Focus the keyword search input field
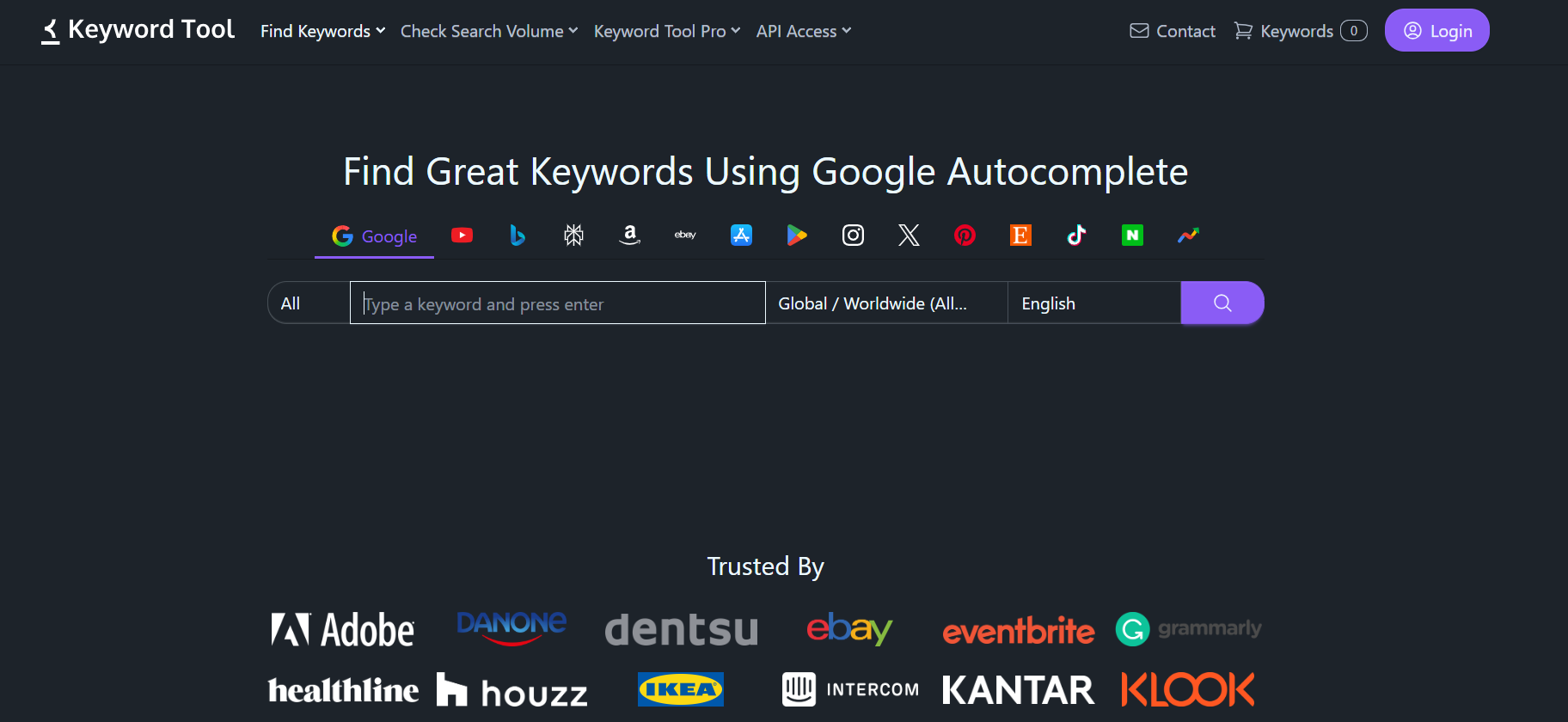This screenshot has height=722, width=1568. (557, 303)
